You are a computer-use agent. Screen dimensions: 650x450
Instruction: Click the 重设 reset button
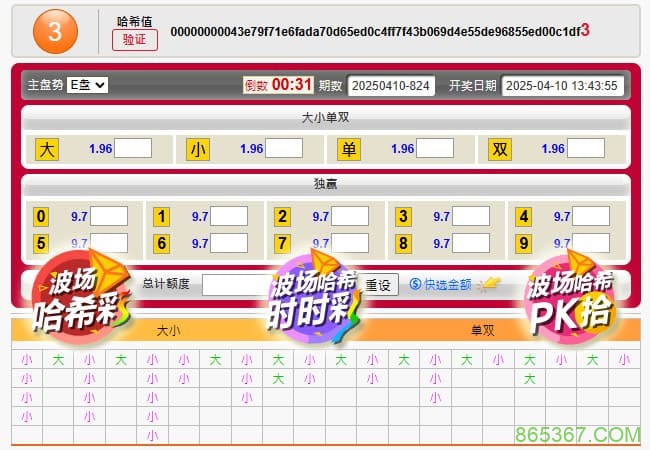[x=379, y=285]
